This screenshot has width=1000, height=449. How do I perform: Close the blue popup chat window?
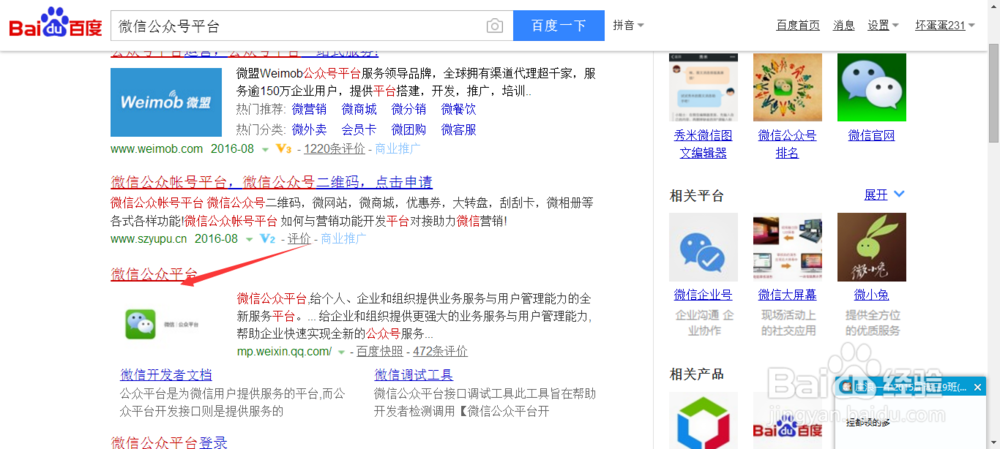coord(978,386)
